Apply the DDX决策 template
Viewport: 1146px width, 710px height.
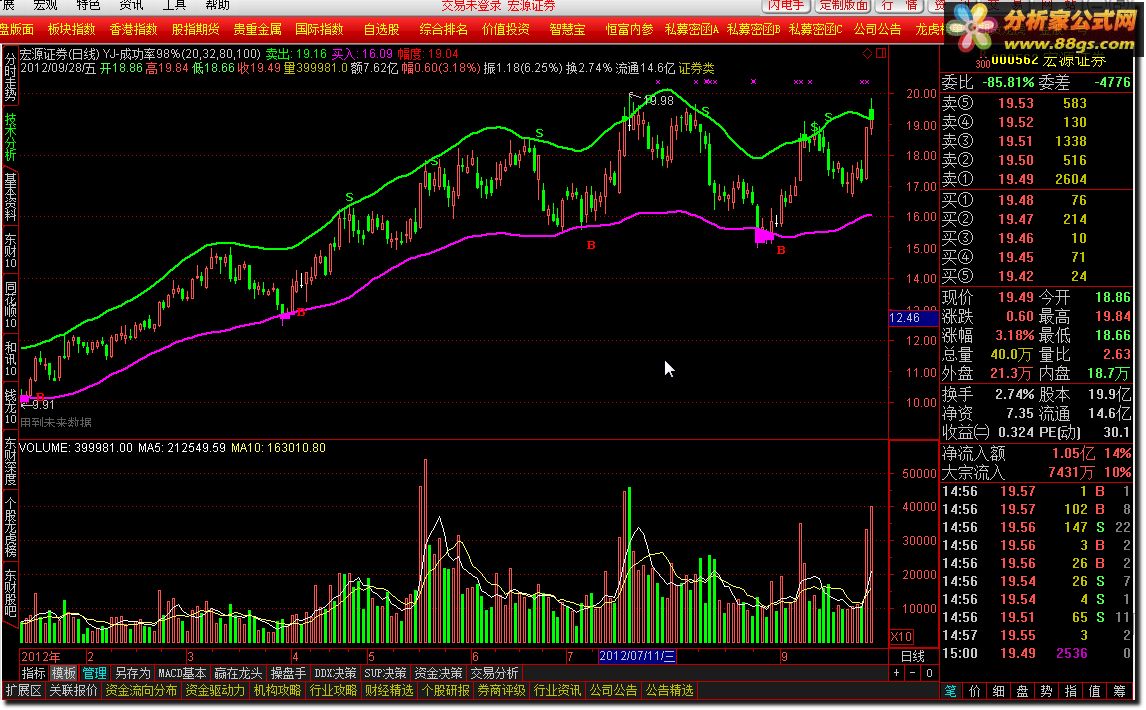click(x=335, y=673)
